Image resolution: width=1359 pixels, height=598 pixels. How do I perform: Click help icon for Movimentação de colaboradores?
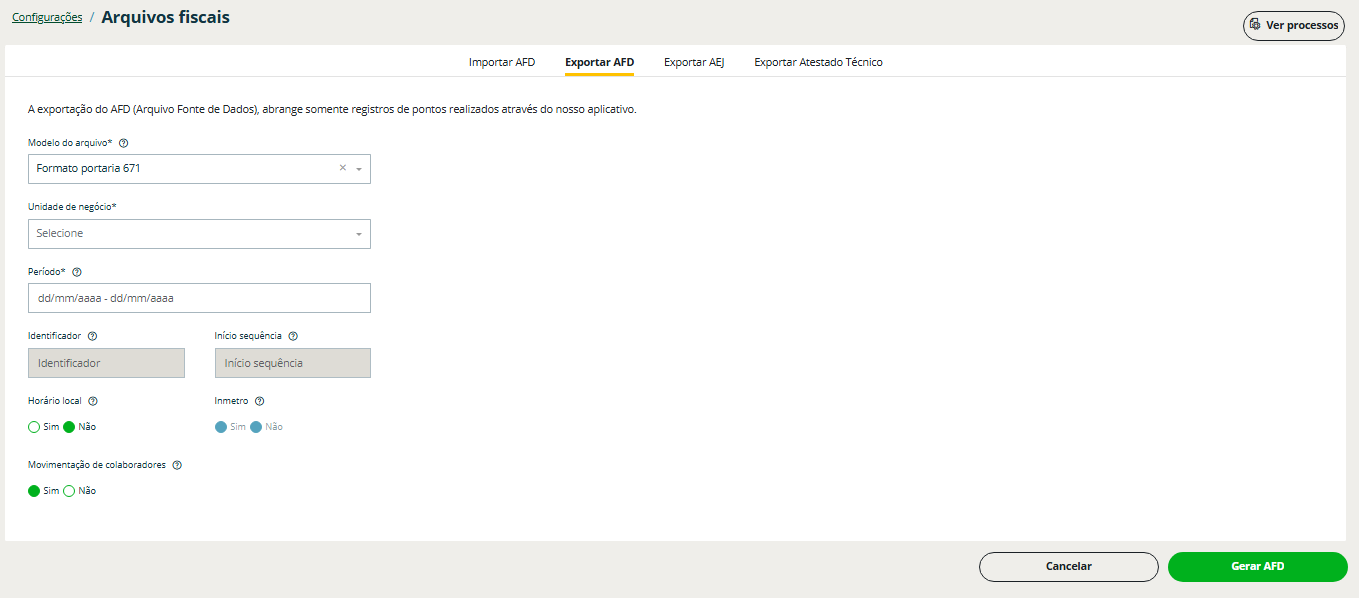[x=177, y=465]
